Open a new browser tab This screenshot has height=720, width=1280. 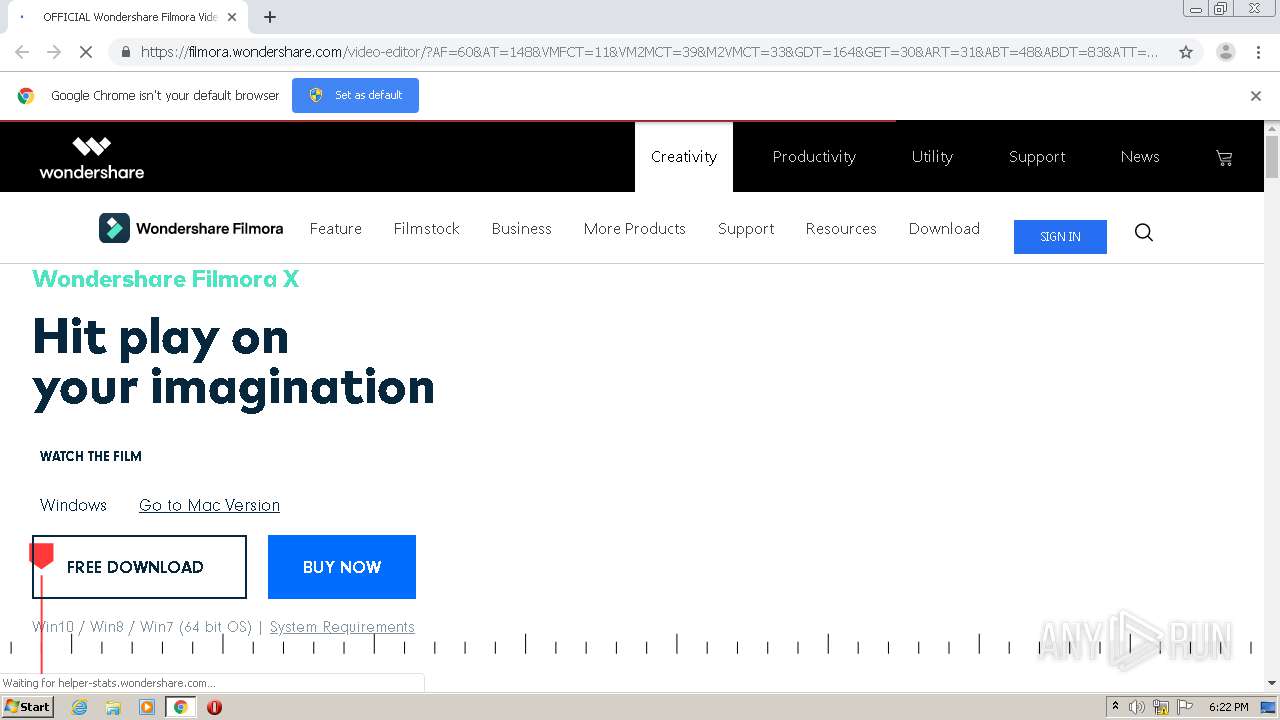point(270,17)
